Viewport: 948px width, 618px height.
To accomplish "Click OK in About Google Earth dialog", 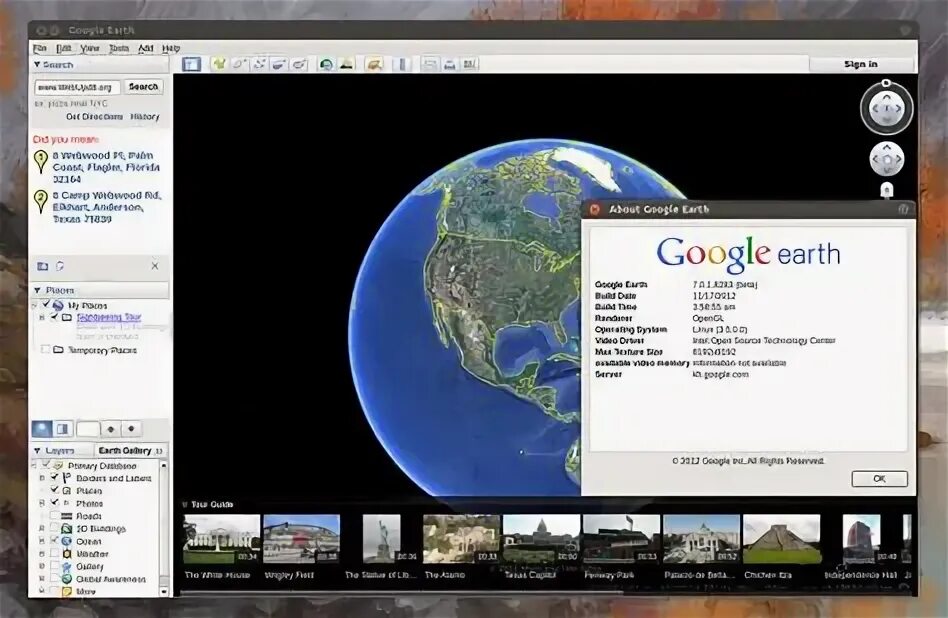I will tap(880, 478).
